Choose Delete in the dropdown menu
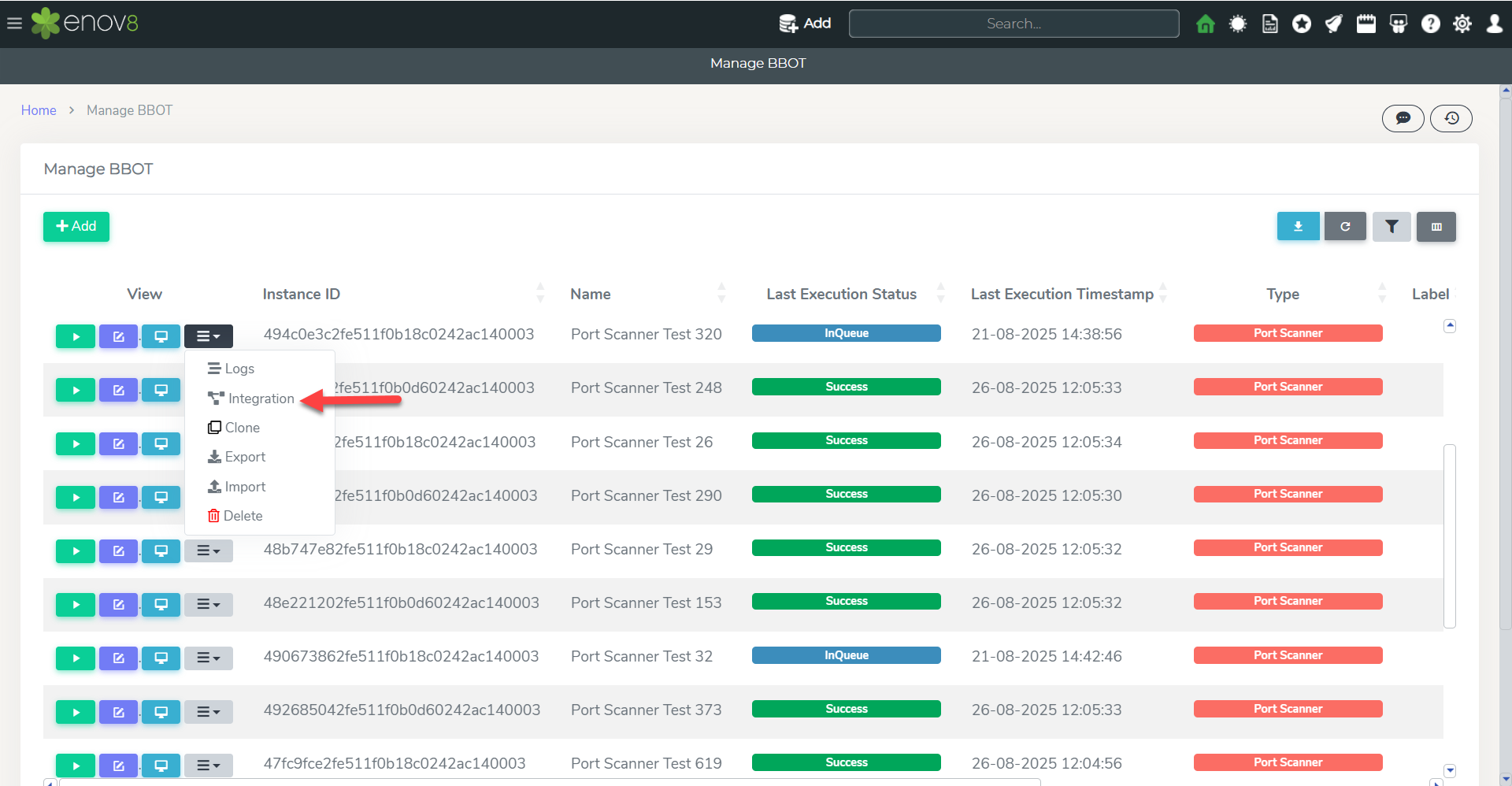The height and width of the screenshot is (786, 1512). [242, 516]
